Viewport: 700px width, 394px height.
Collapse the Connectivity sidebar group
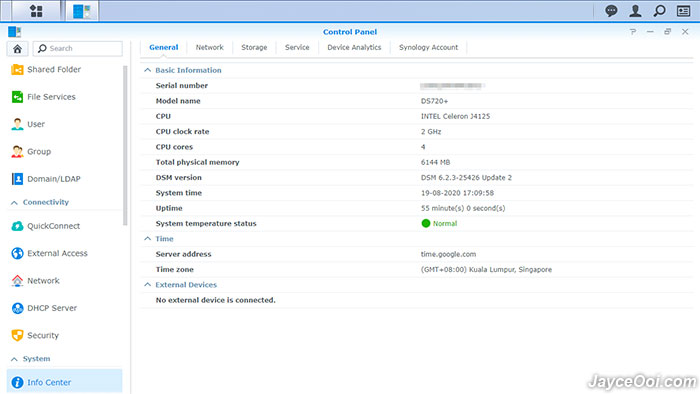coord(14,203)
